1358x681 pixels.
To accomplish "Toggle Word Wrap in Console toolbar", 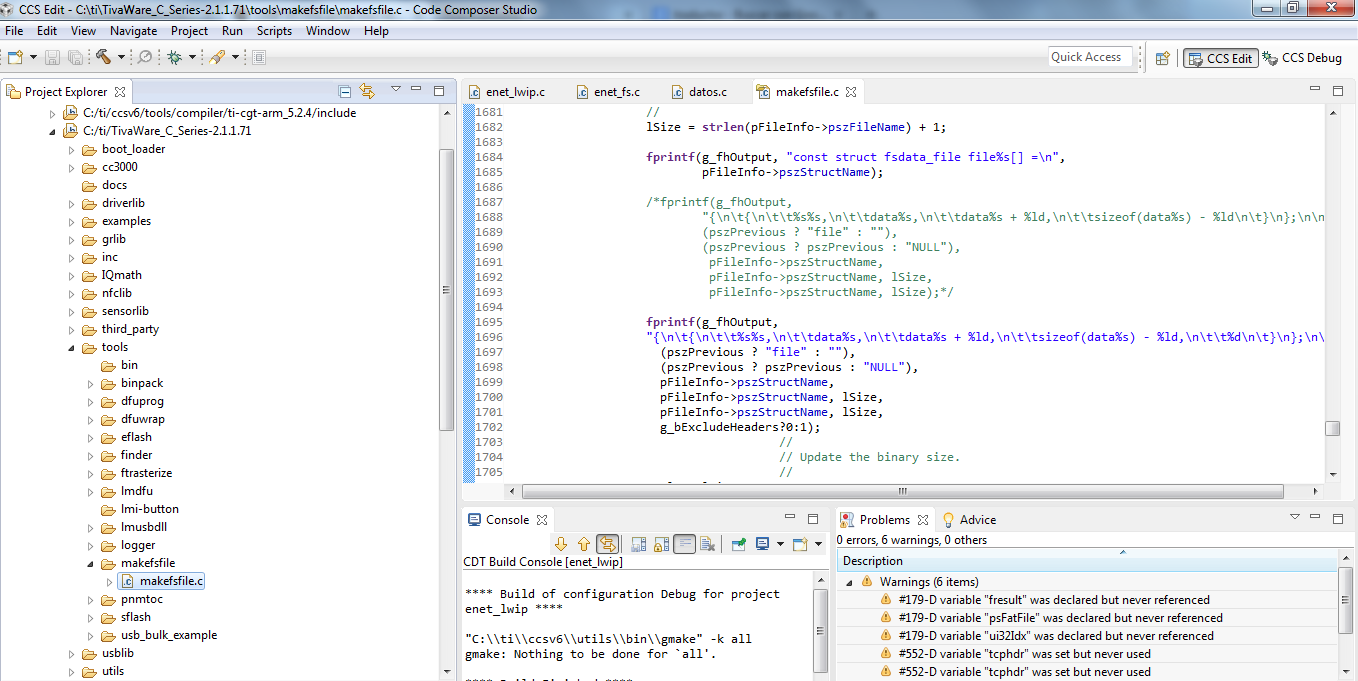I will point(685,544).
